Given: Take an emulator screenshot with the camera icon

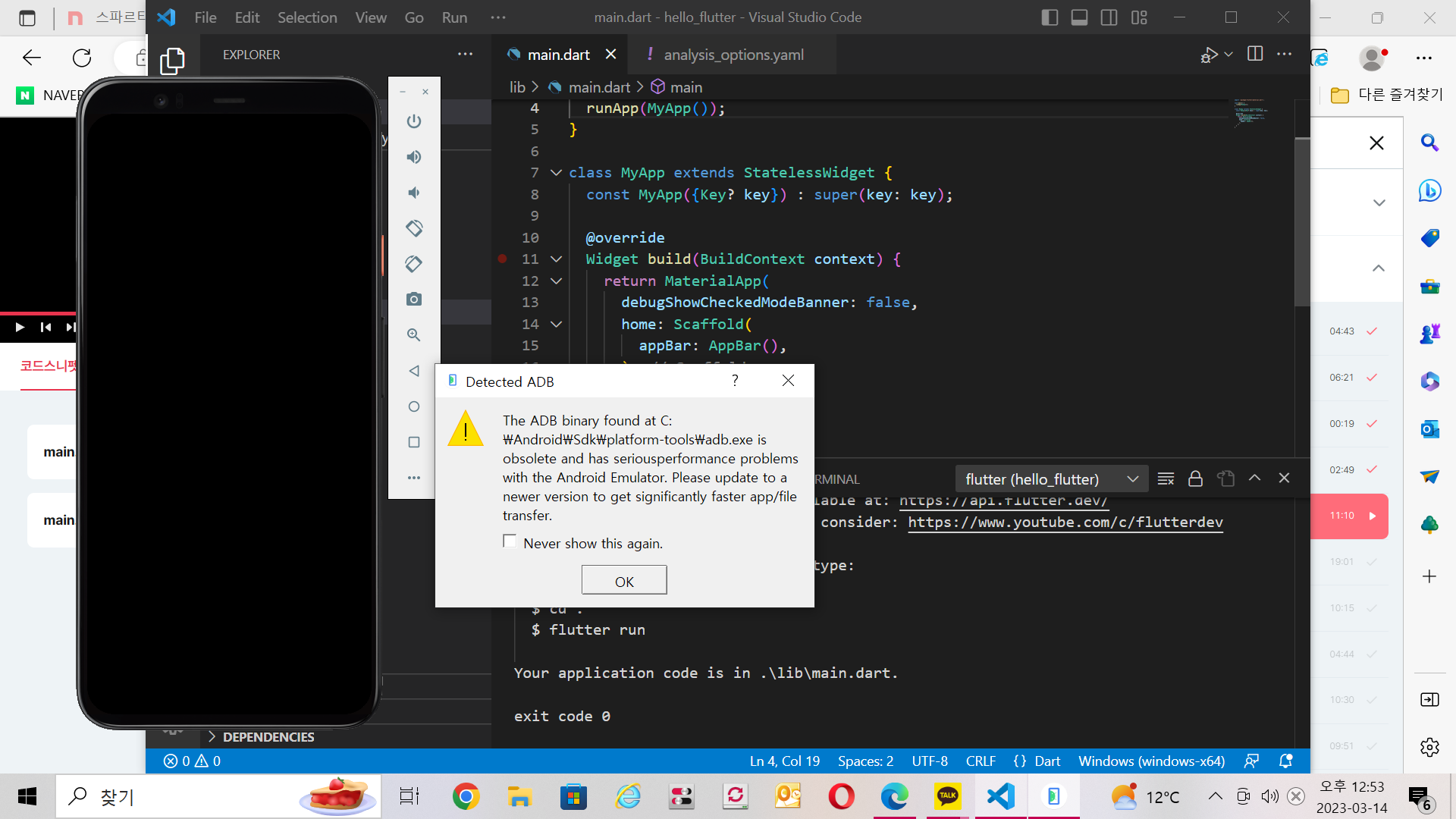Looking at the screenshot, I should coord(414,300).
